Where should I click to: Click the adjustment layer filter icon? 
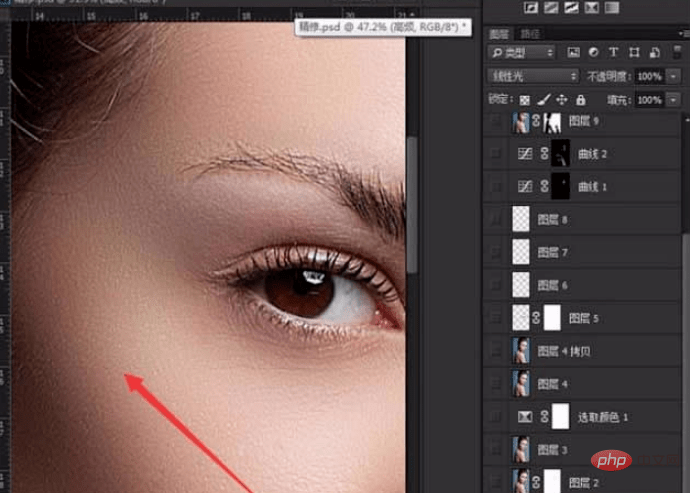[593, 52]
